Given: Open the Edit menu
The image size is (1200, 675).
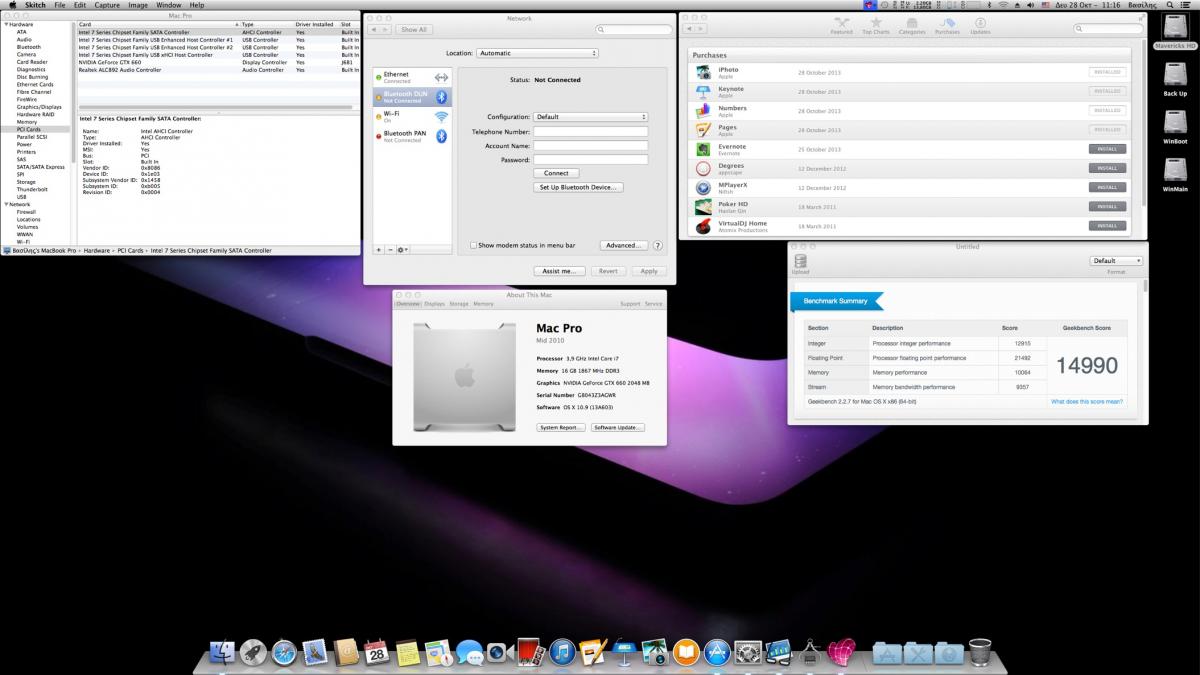Looking at the screenshot, I should (80, 5).
